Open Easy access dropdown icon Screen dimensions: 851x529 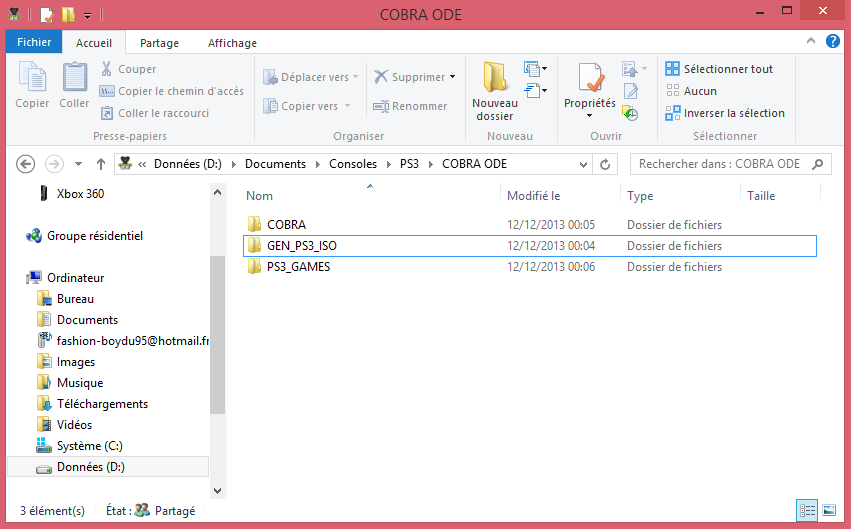pyautogui.click(x=535, y=91)
